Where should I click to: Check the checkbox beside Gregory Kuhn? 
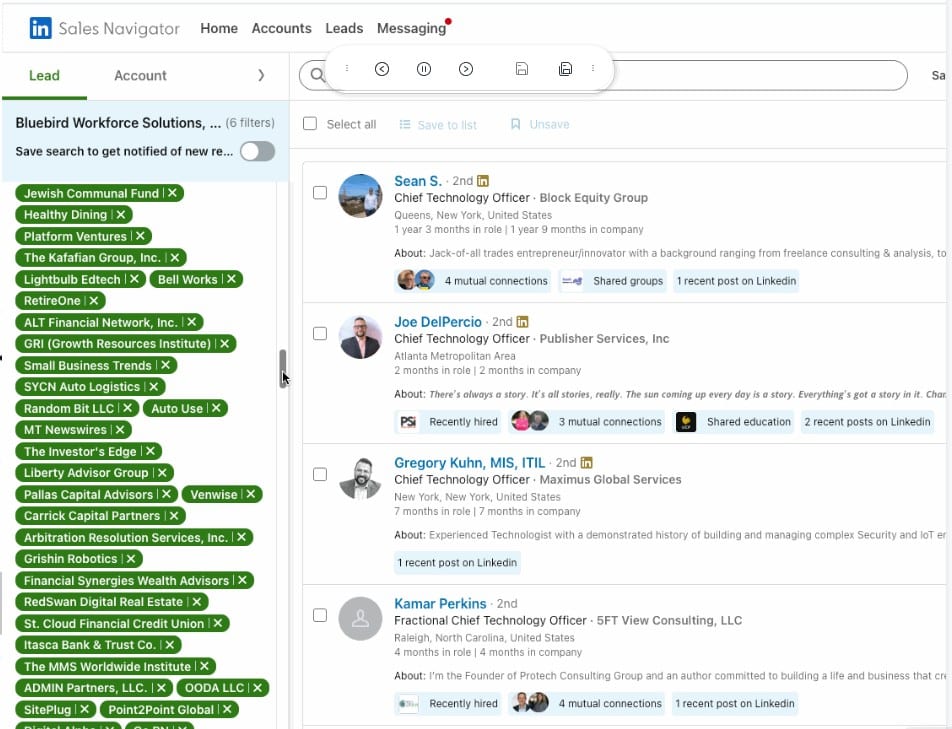tap(320, 475)
